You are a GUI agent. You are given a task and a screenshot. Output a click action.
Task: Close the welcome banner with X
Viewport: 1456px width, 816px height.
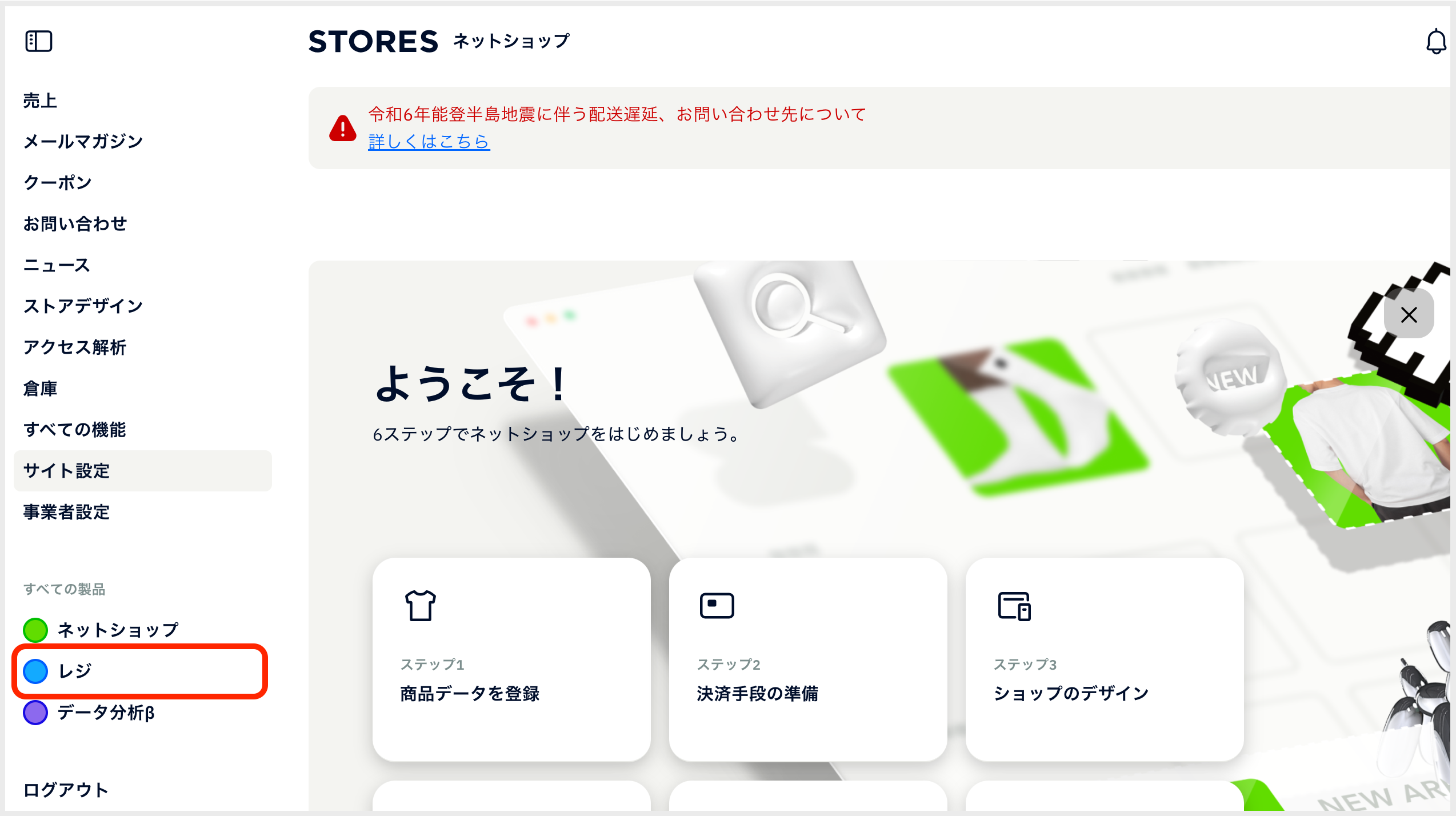pos(1409,314)
